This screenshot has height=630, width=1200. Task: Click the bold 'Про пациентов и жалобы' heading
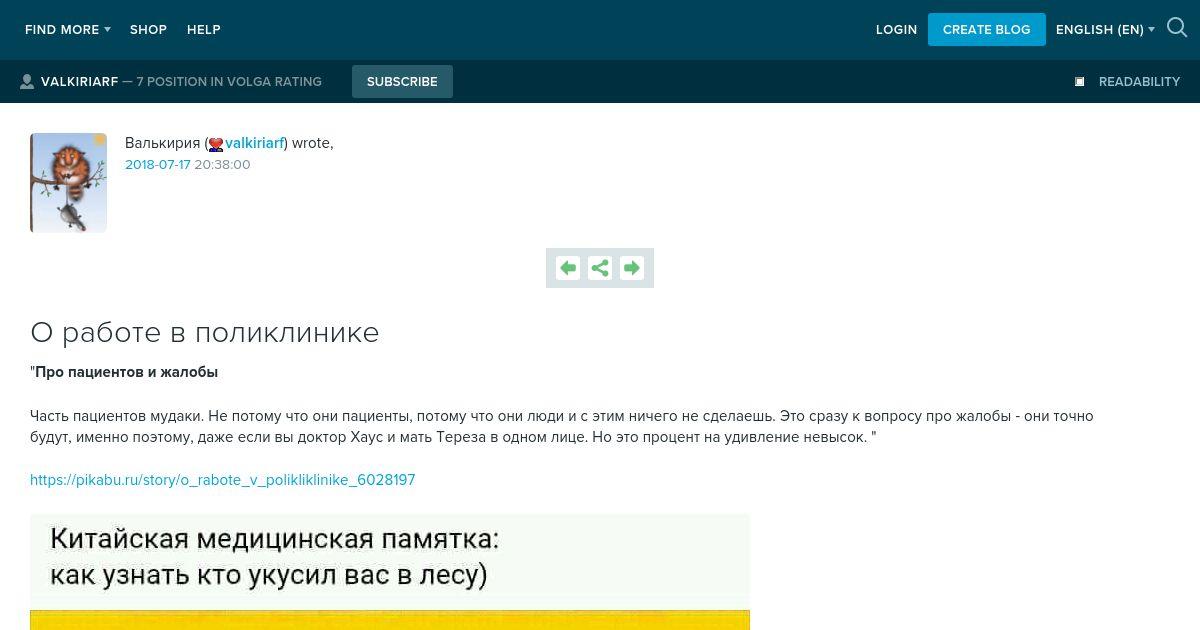126,372
